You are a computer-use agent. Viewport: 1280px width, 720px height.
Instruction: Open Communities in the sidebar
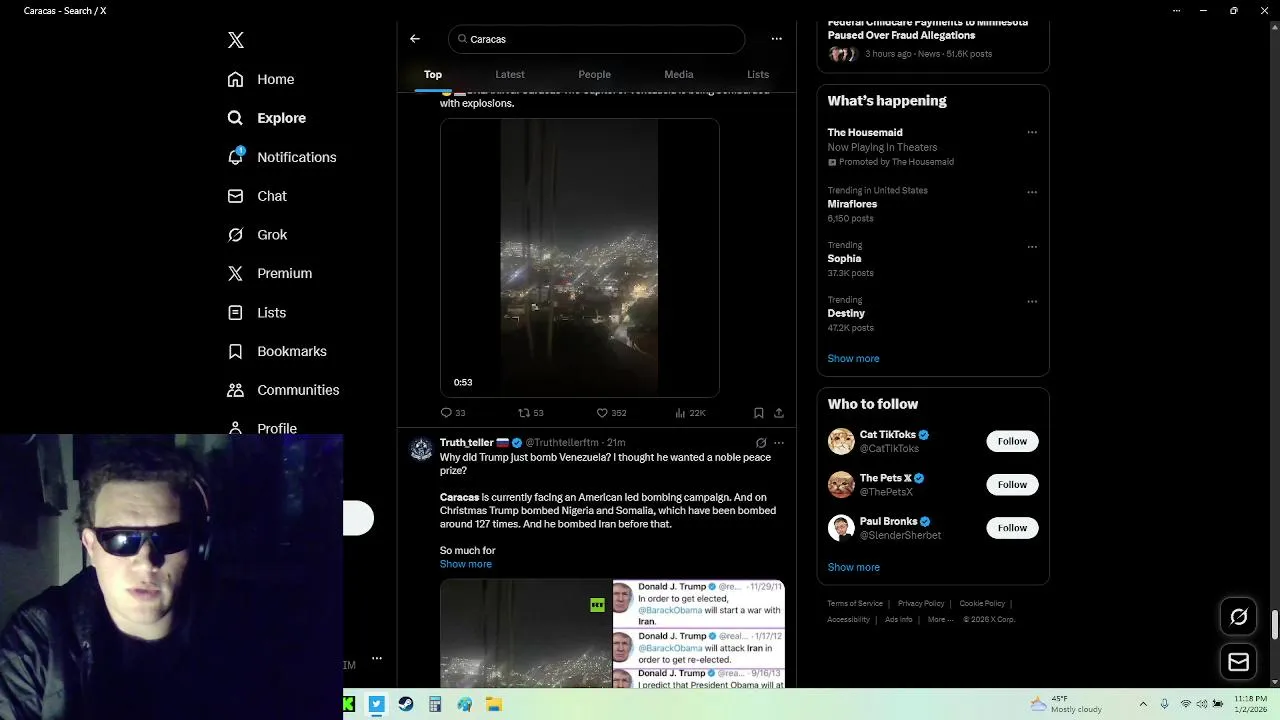tap(284, 390)
